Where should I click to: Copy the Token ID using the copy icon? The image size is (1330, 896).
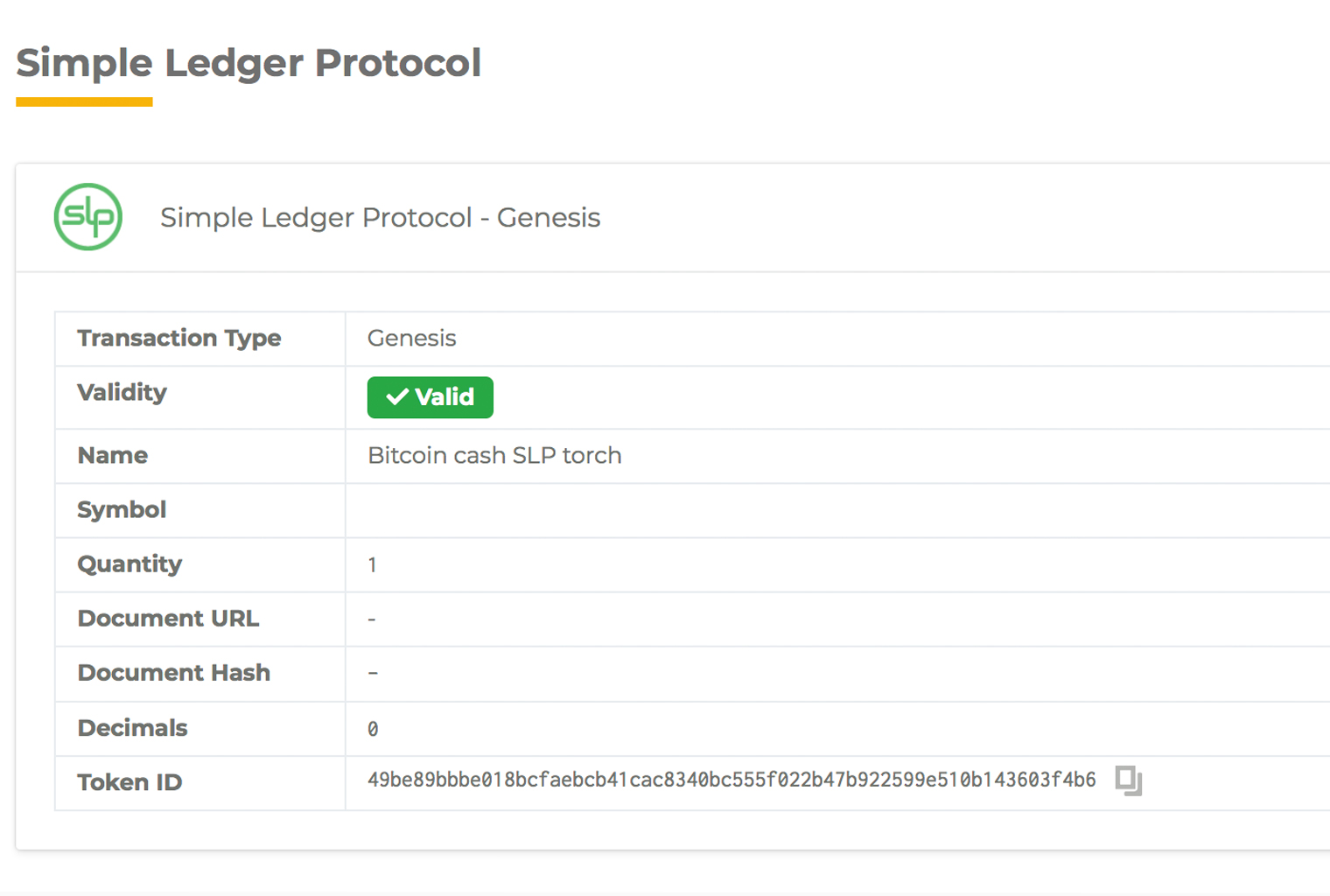(x=1128, y=780)
